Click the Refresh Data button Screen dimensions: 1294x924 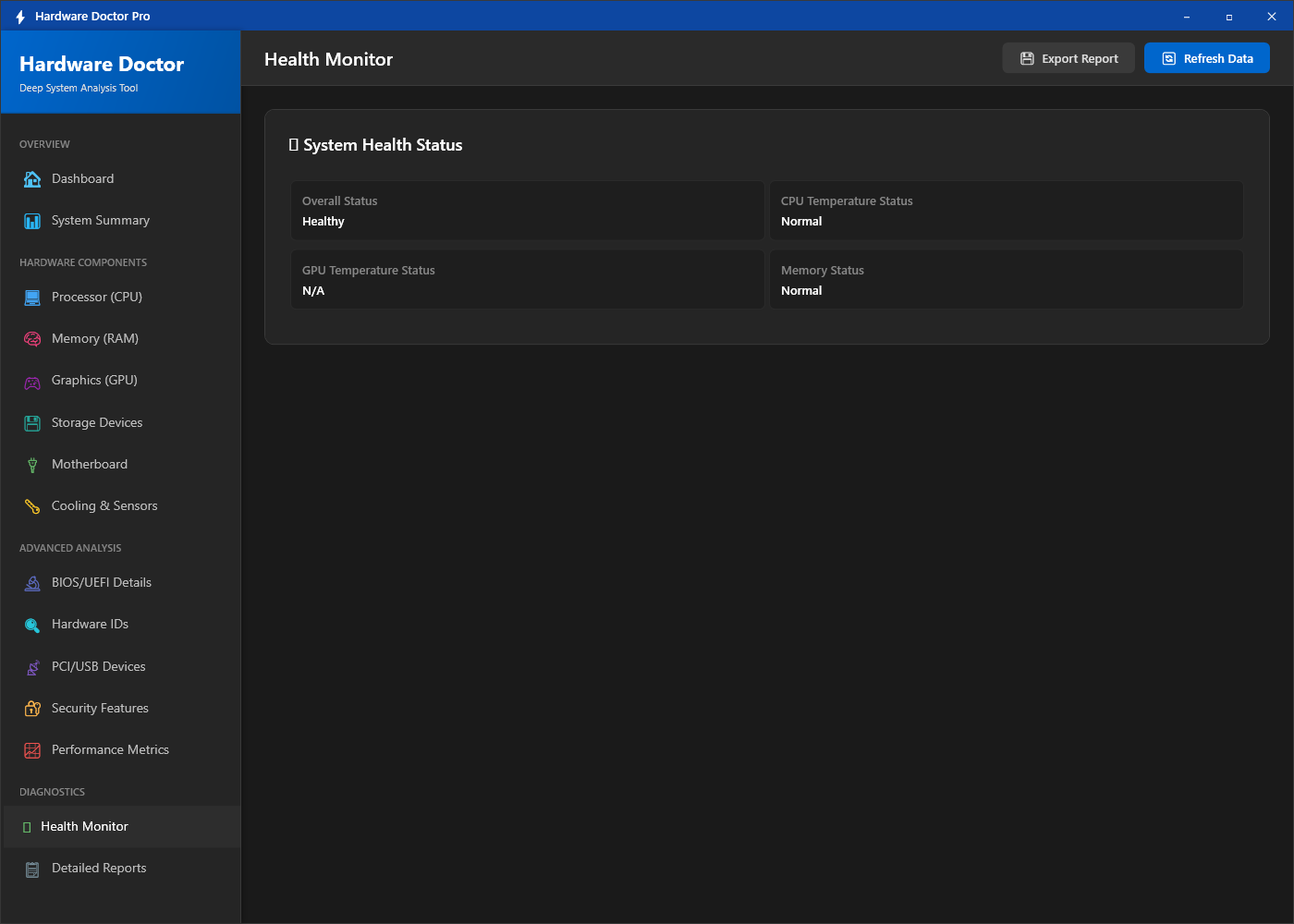[x=1207, y=58]
